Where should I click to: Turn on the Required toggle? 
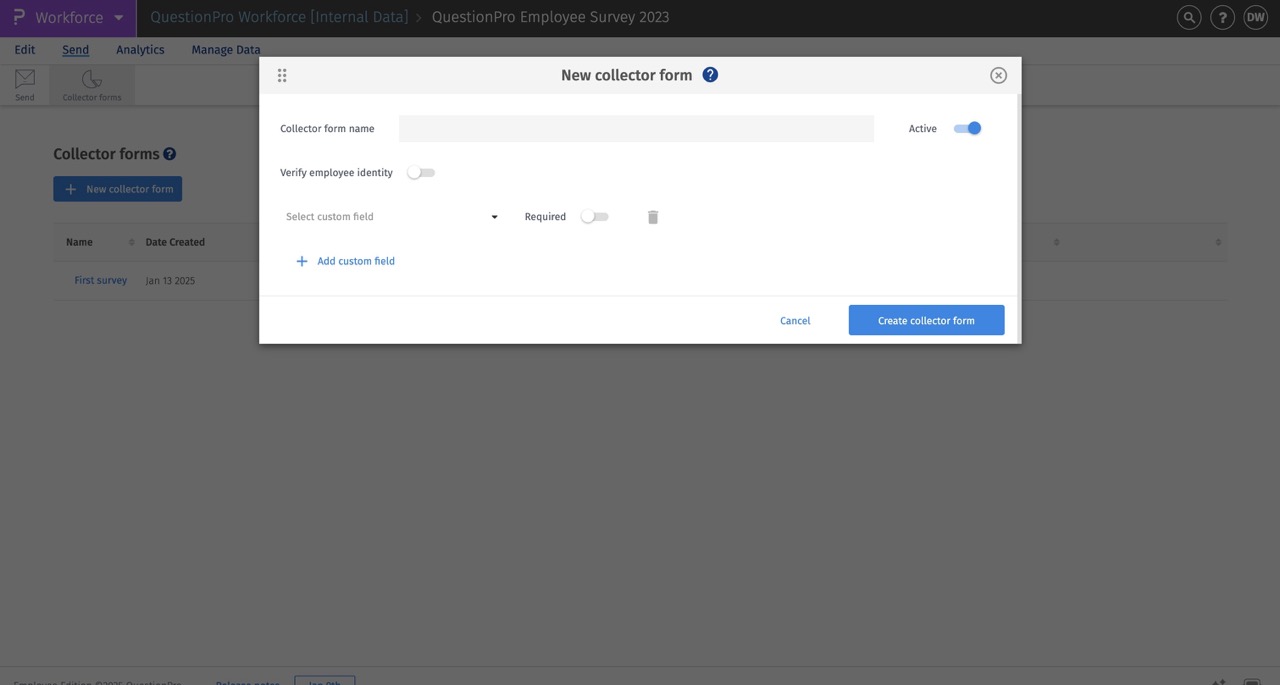coord(595,216)
